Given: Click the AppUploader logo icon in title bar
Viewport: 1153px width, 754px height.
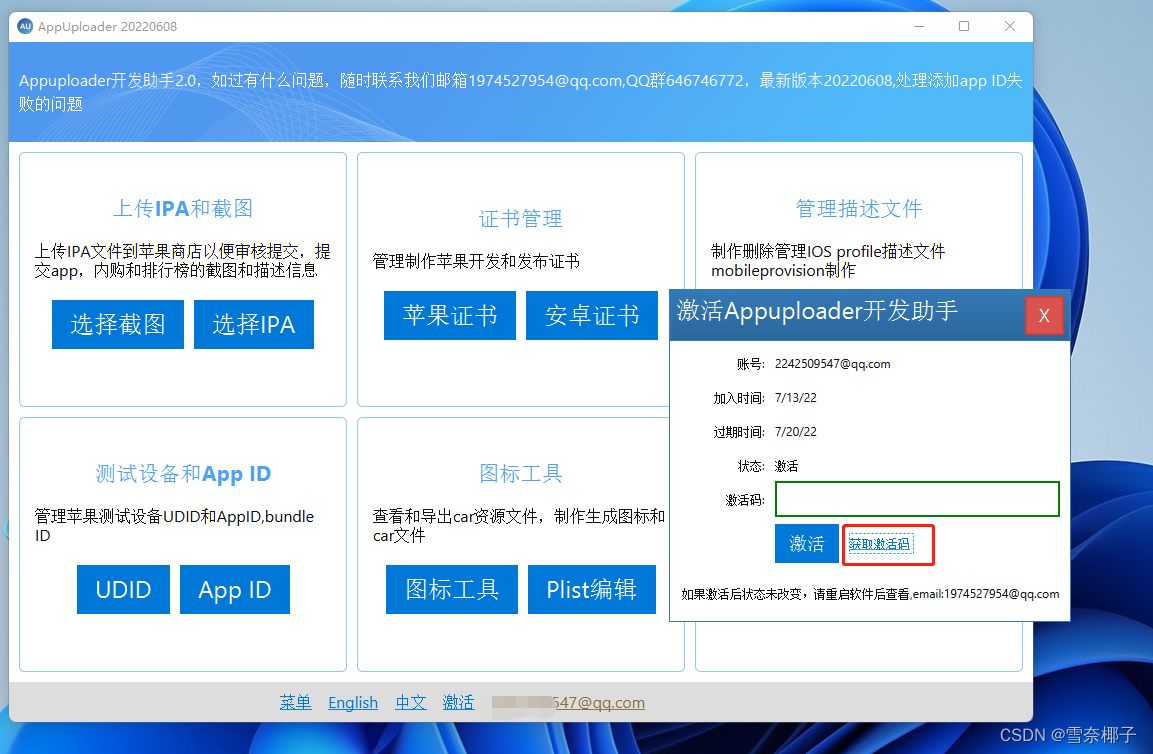Looking at the screenshot, I should 25,26.
